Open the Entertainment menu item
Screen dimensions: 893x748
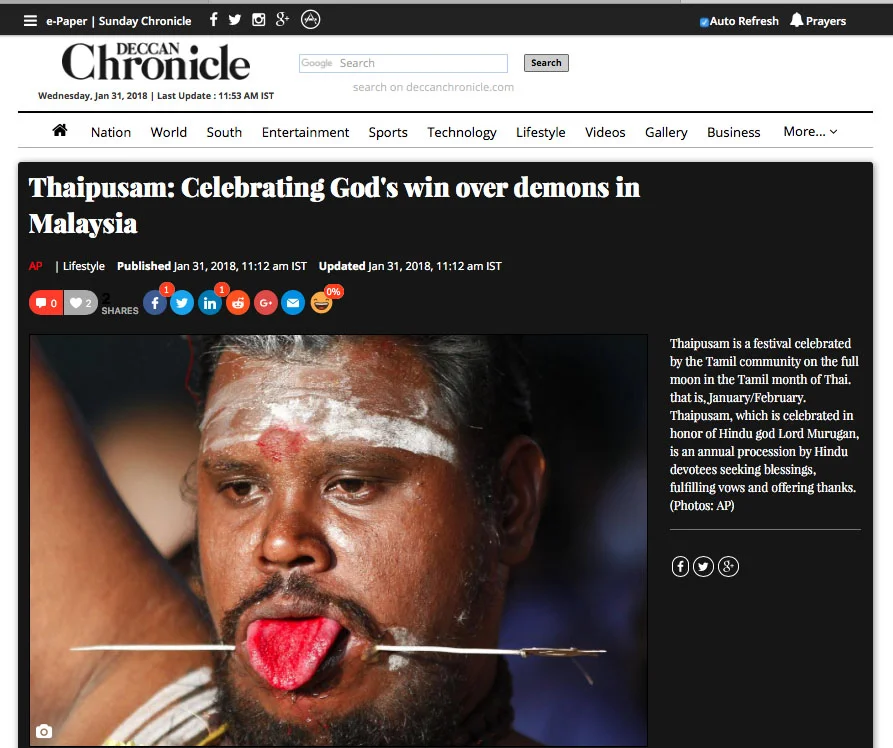click(305, 132)
